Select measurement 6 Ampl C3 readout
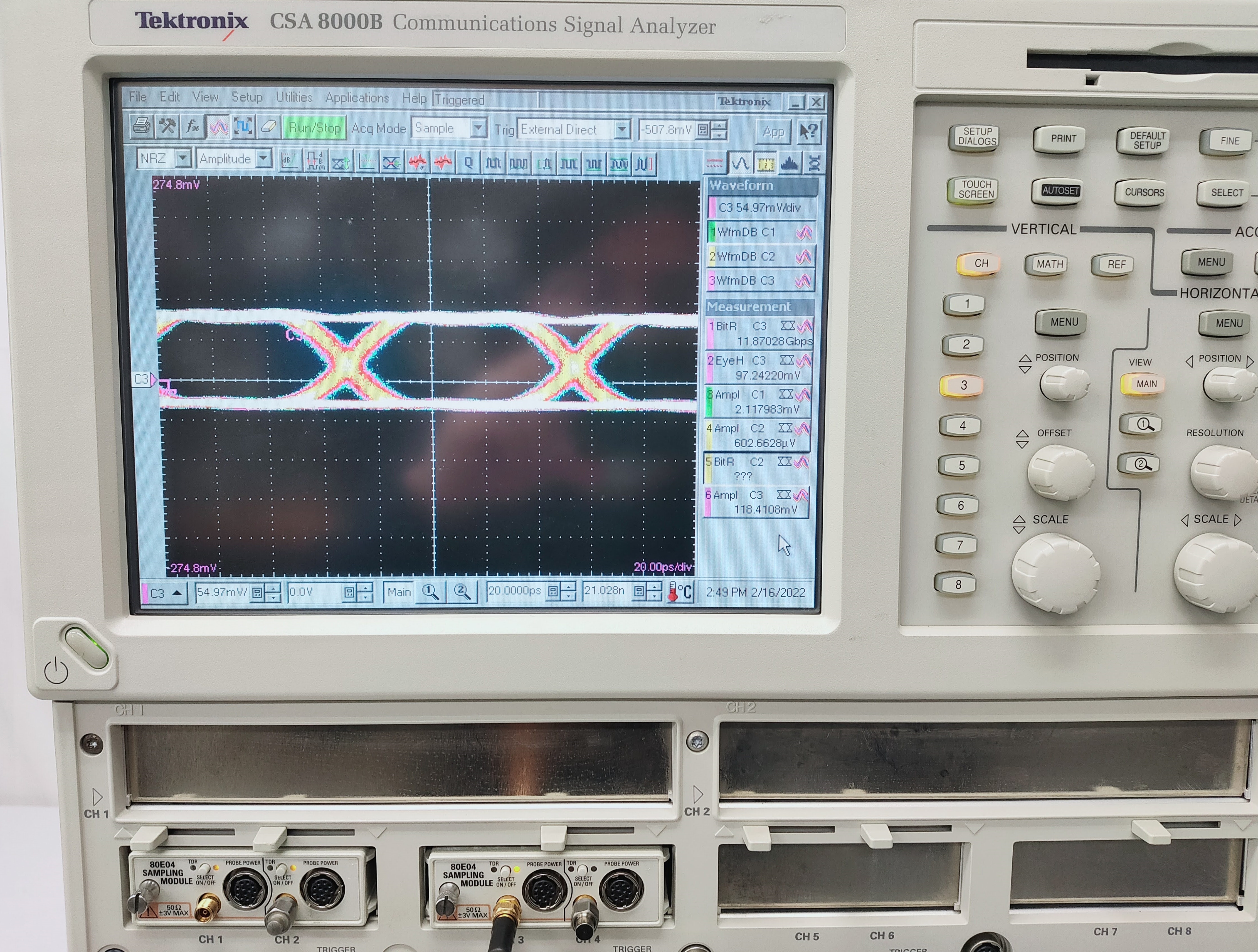Screen dimensions: 1258x952 (x=756, y=502)
